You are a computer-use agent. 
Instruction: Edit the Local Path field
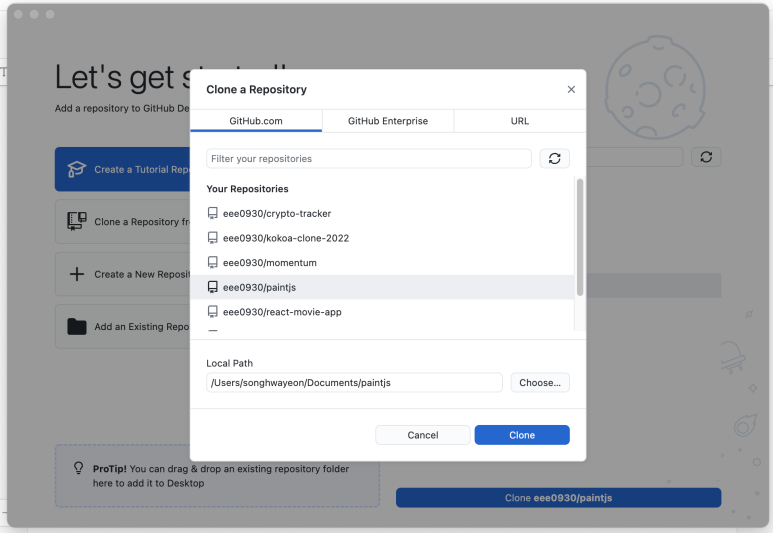[x=354, y=383]
